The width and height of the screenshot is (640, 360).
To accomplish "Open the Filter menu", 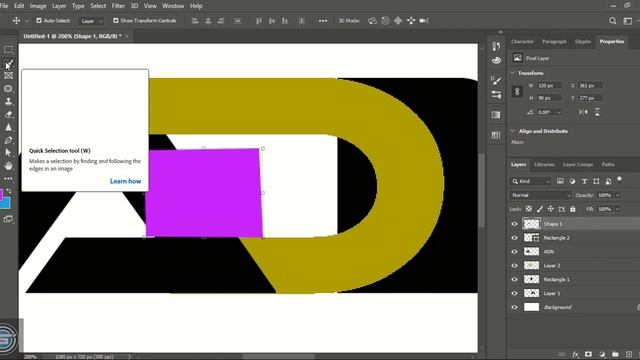I will coord(118,6).
